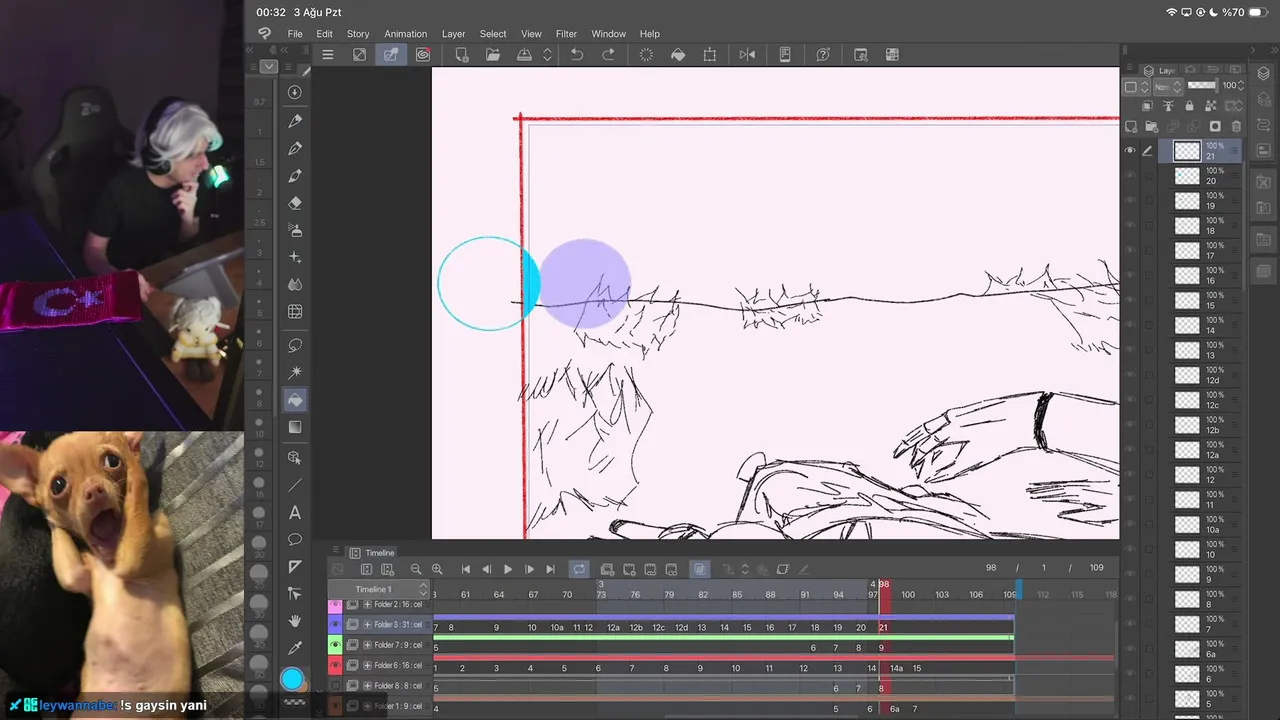Select the Blend drop tool
Screen dimensions: 1280x720
tap(295, 285)
